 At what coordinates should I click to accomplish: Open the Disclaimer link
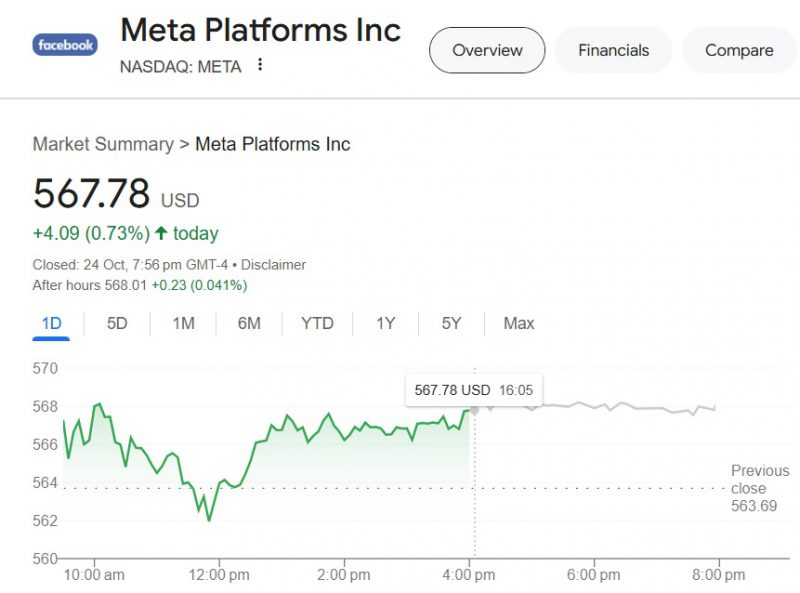(x=274, y=265)
